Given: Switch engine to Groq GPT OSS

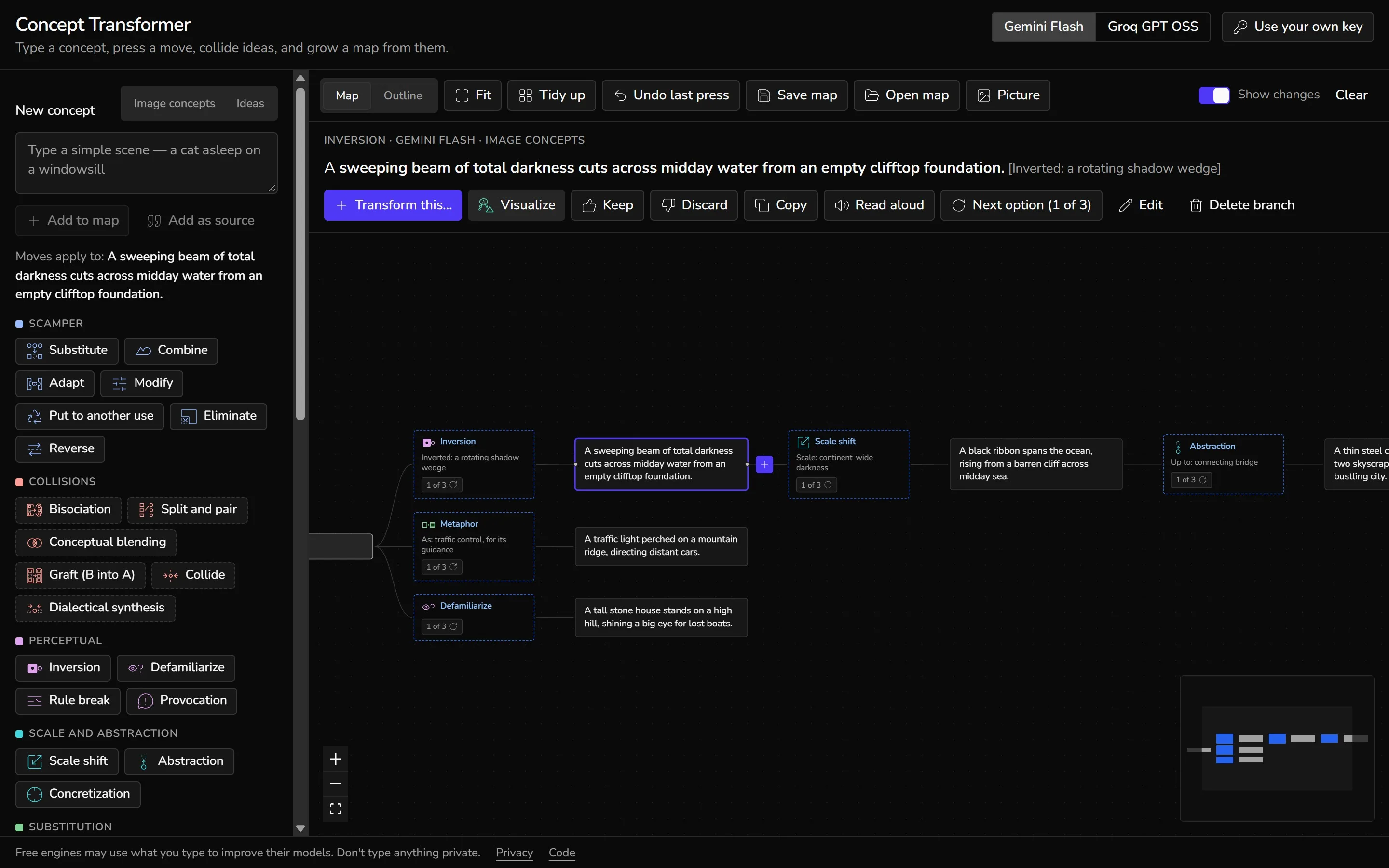Looking at the screenshot, I should [x=1153, y=27].
